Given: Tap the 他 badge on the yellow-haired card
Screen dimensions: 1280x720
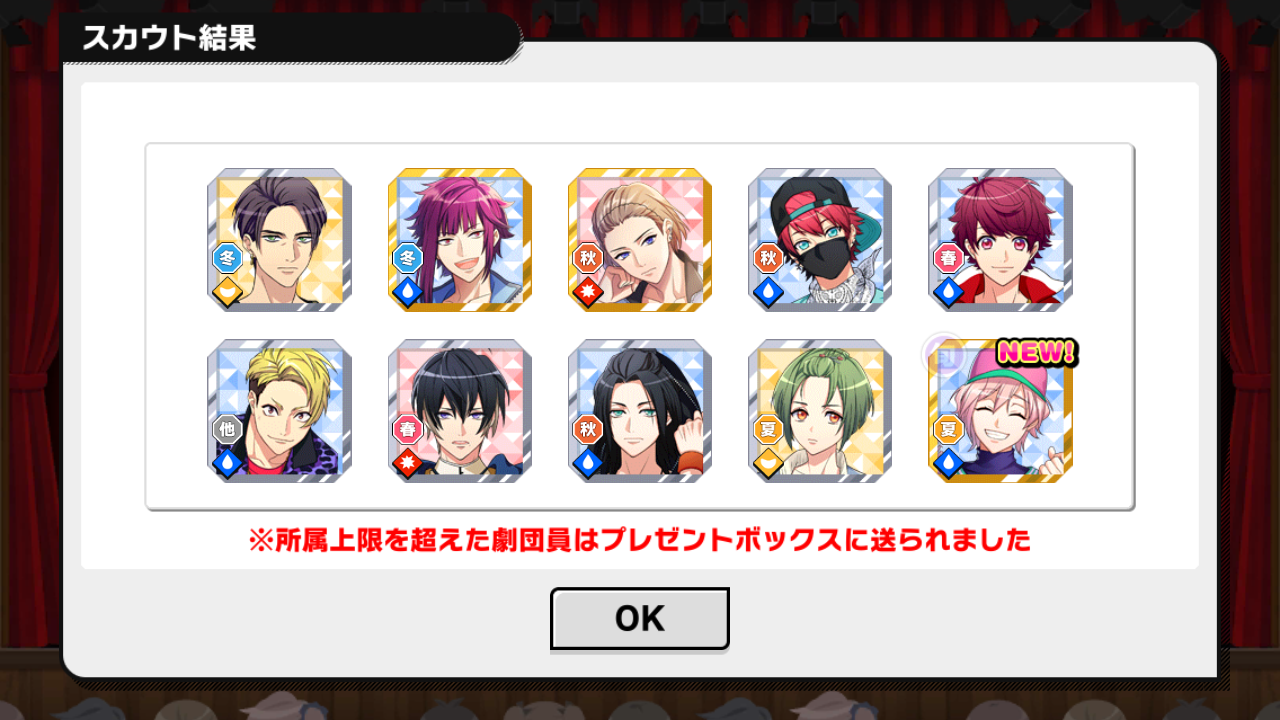Looking at the screenshot, I should (x=227, y=429).
